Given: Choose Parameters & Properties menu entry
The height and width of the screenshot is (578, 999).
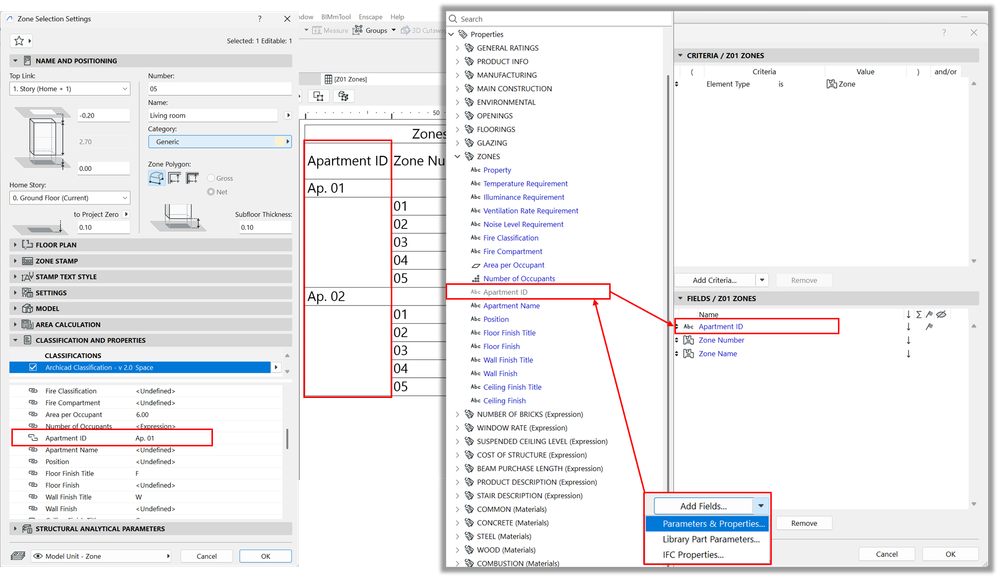Looking at the screenshot, I should [x=707, y=524].
